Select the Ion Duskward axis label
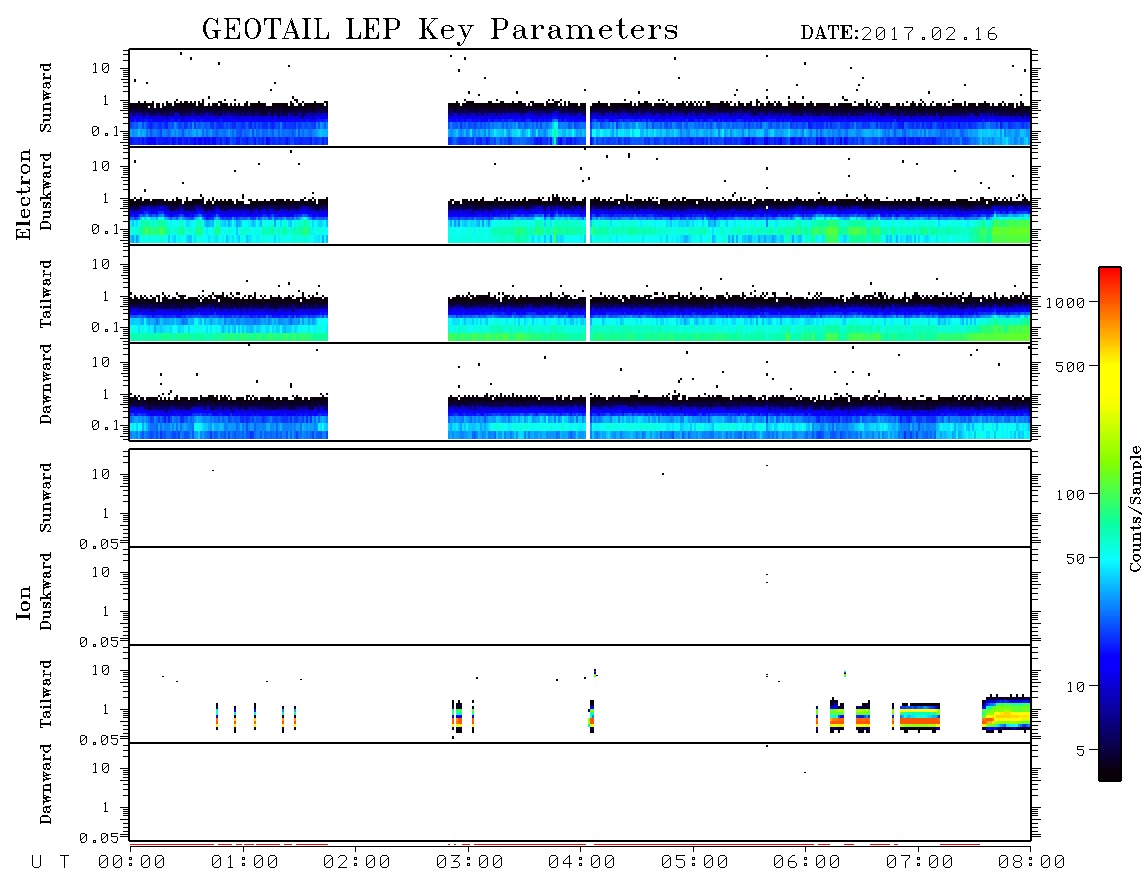Image resolution: width=1142 pixels, height=880 pixels. (x=46, y=591)
